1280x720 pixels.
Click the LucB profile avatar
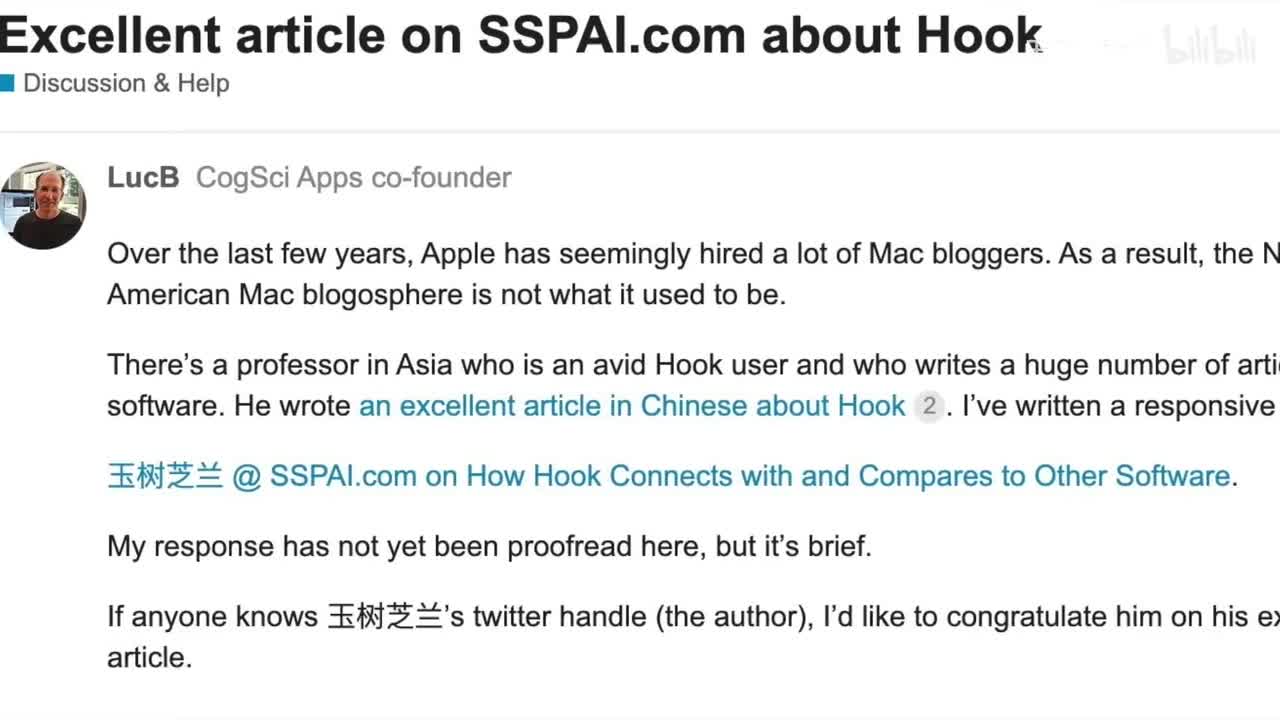click(x=43, y=206)
